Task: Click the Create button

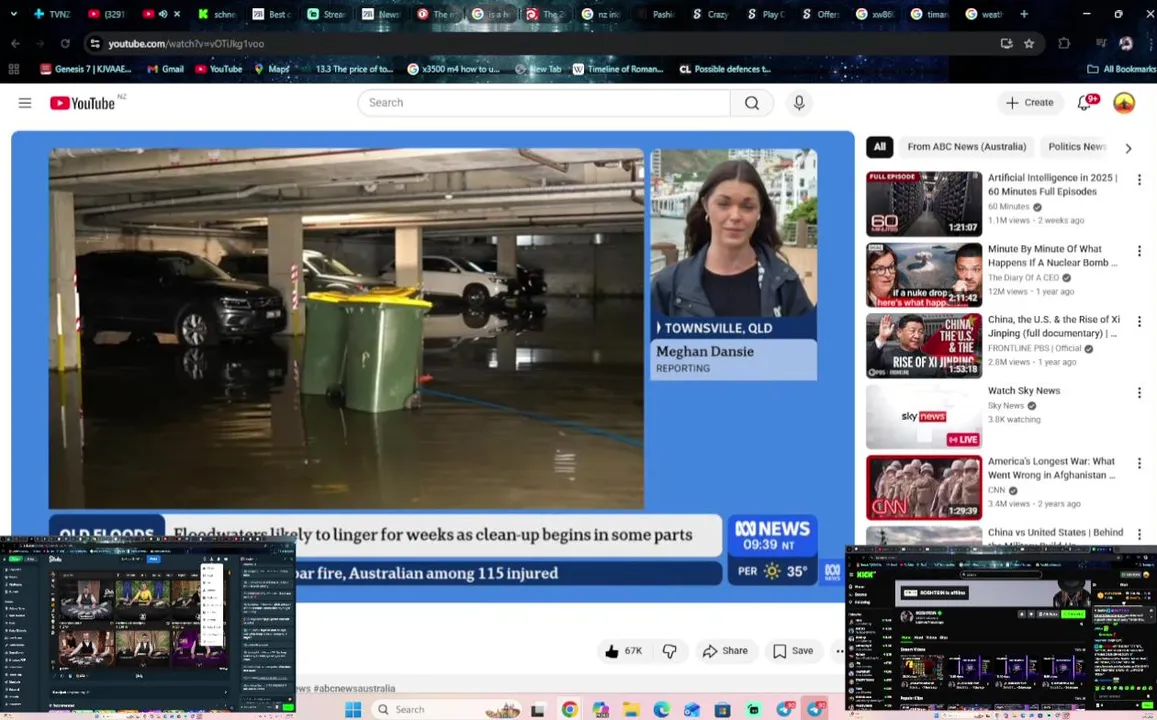Action: pyautogui.click(x=1030, y=103)
